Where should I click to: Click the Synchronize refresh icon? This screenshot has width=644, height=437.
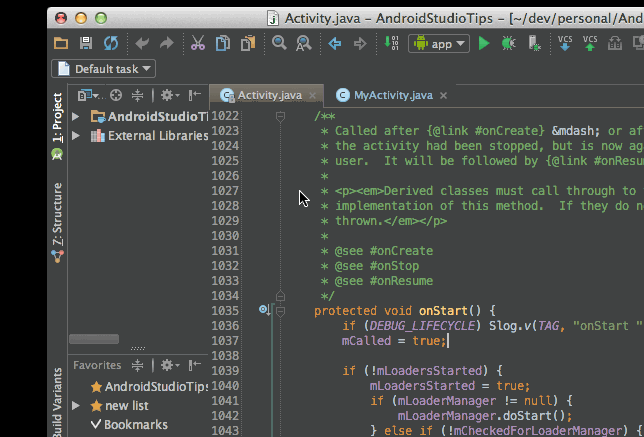[110, 43]
